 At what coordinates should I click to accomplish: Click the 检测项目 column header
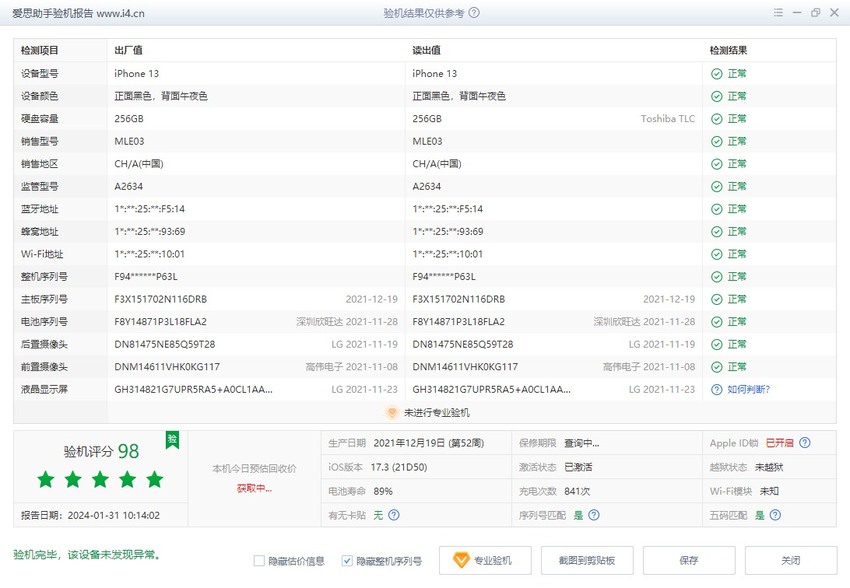(40, 50)
